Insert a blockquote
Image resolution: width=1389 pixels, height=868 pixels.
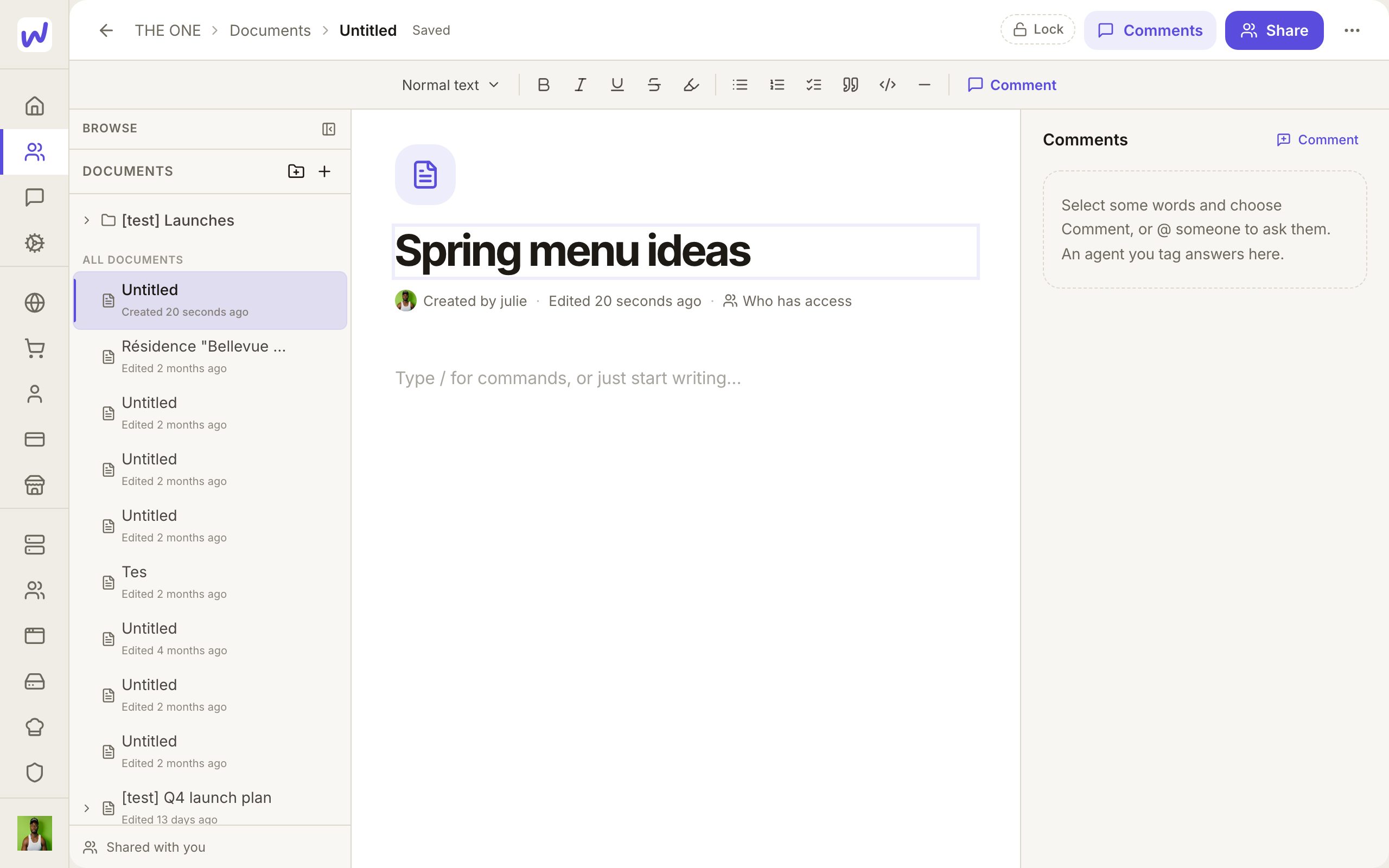[x=850, y=85]
